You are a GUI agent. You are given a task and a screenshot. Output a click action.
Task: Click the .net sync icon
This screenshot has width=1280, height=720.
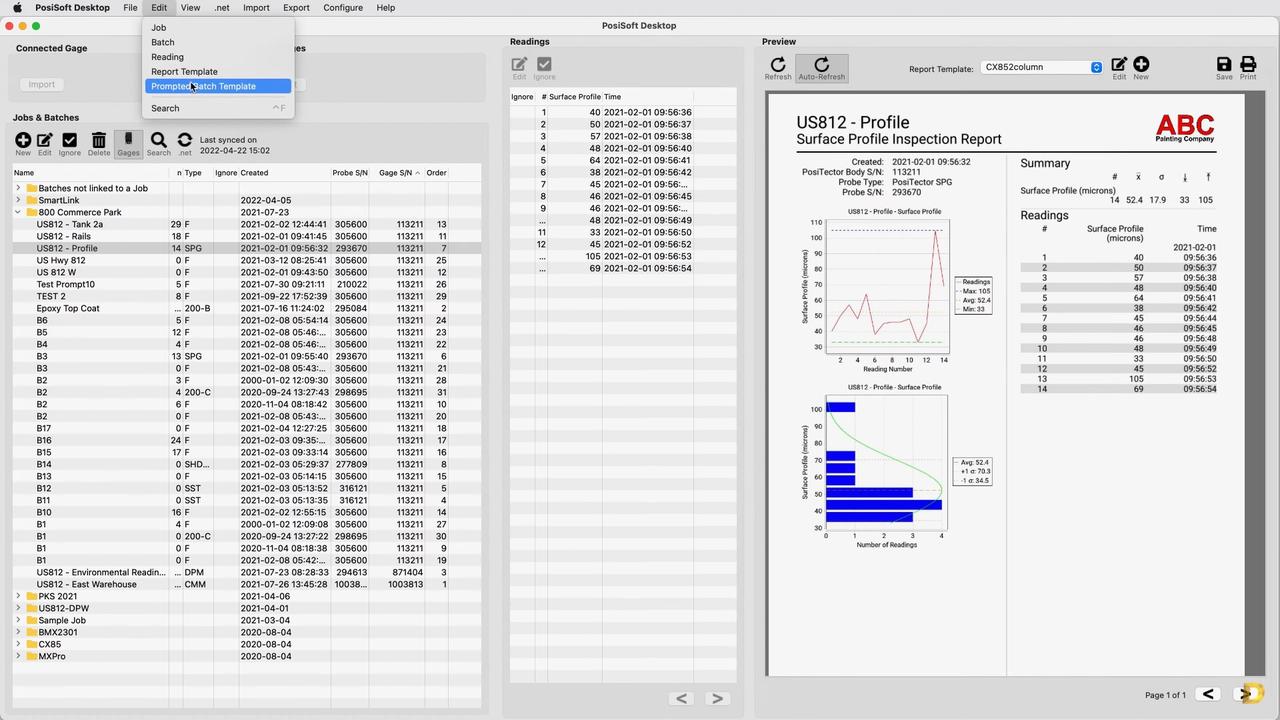pyautogui.click(x=185, y=143)
